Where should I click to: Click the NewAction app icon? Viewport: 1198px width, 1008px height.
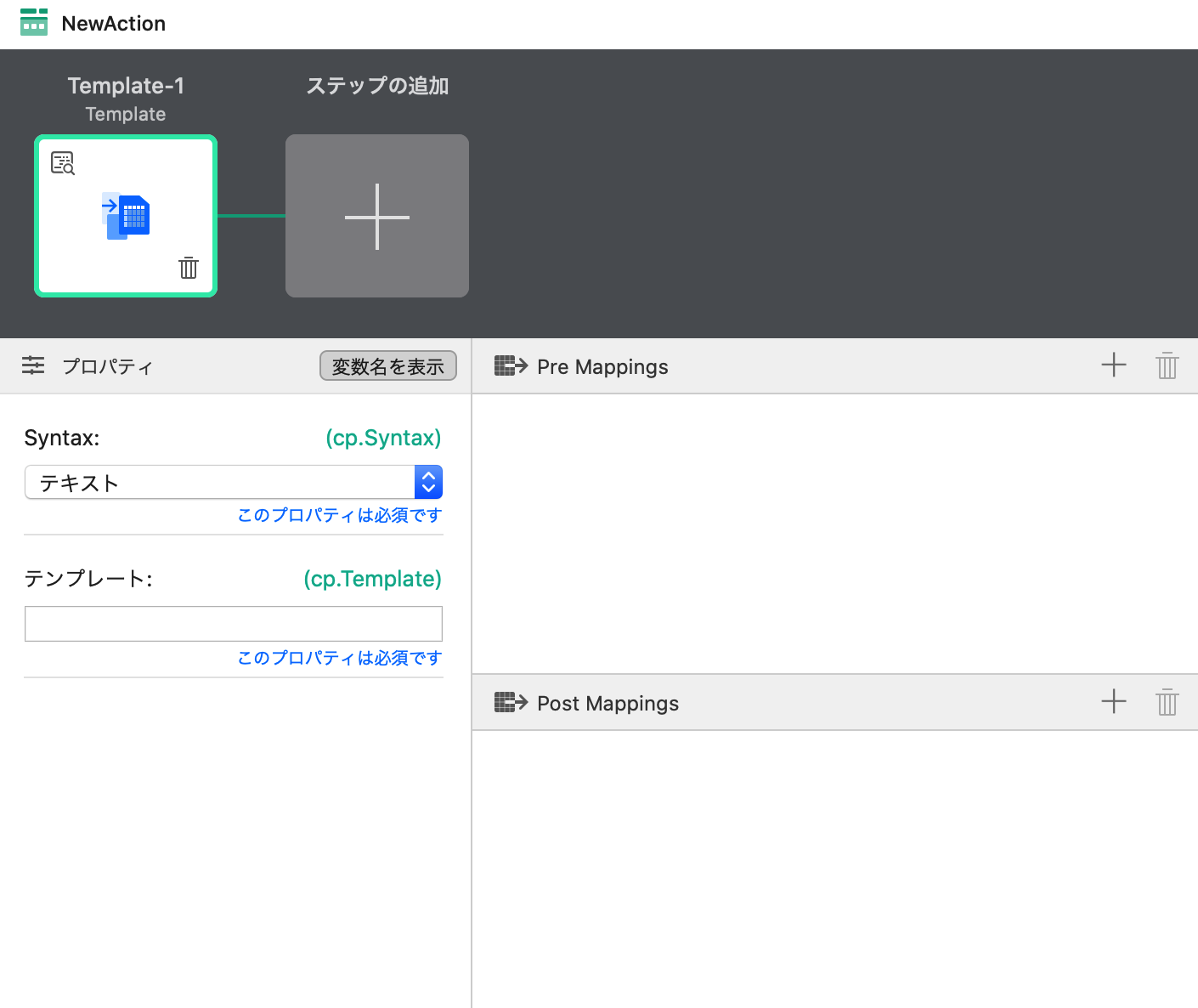coord(34,23)
